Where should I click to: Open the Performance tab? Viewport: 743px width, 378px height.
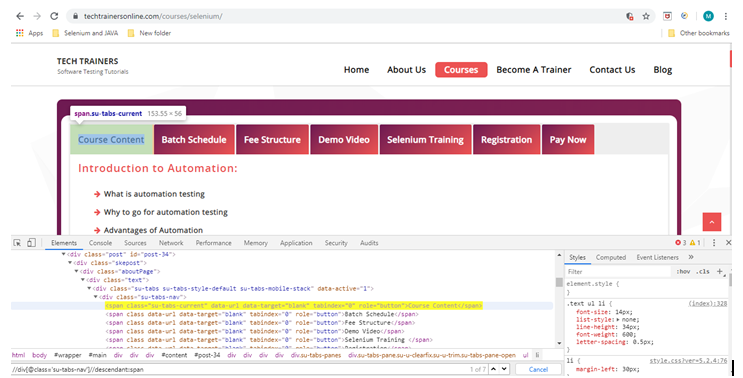point(214,243)
